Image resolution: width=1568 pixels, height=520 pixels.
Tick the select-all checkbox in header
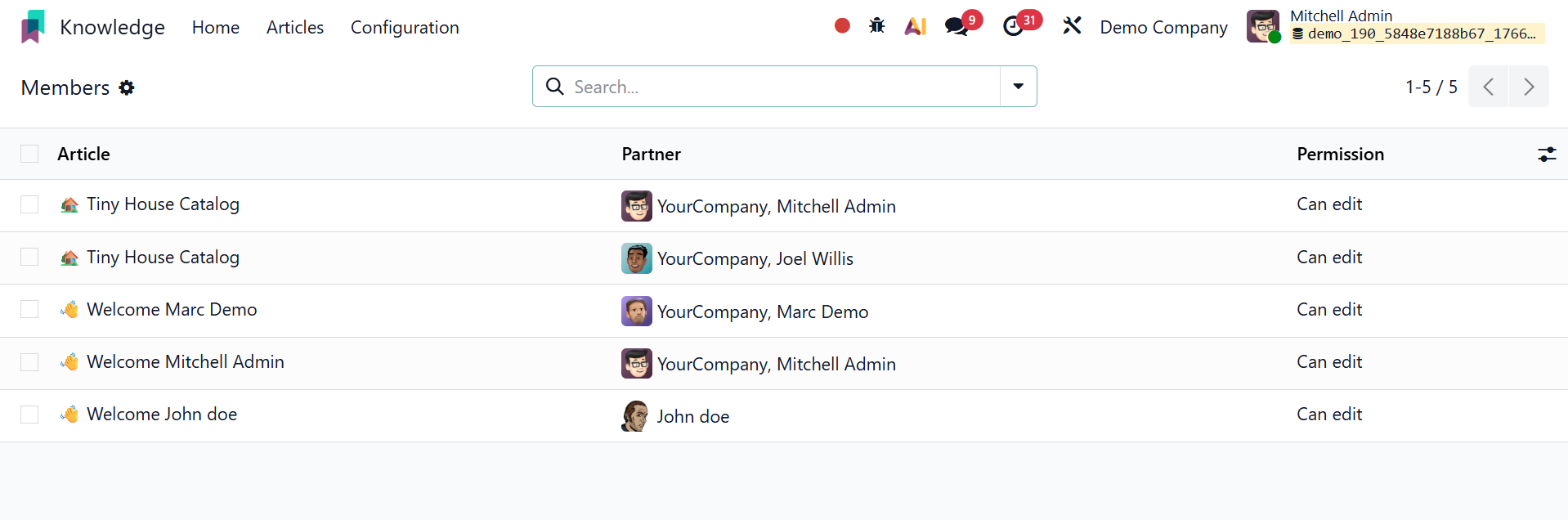(x=29, y=154)
